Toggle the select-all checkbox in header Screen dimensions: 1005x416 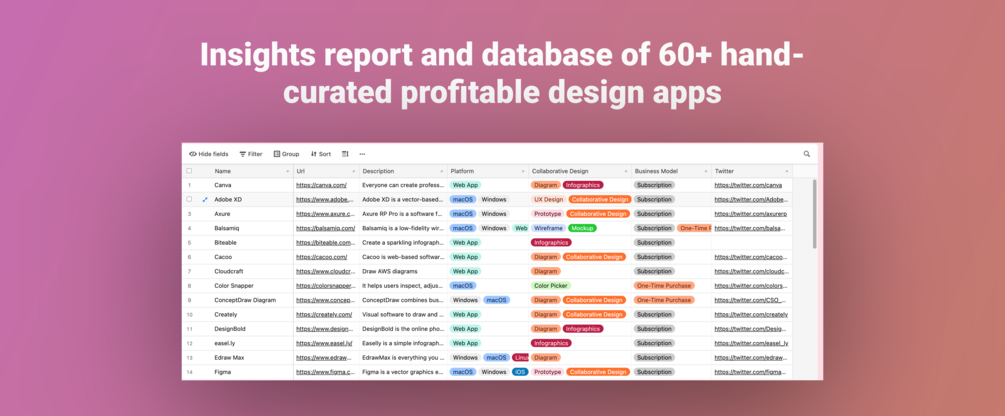189,171
